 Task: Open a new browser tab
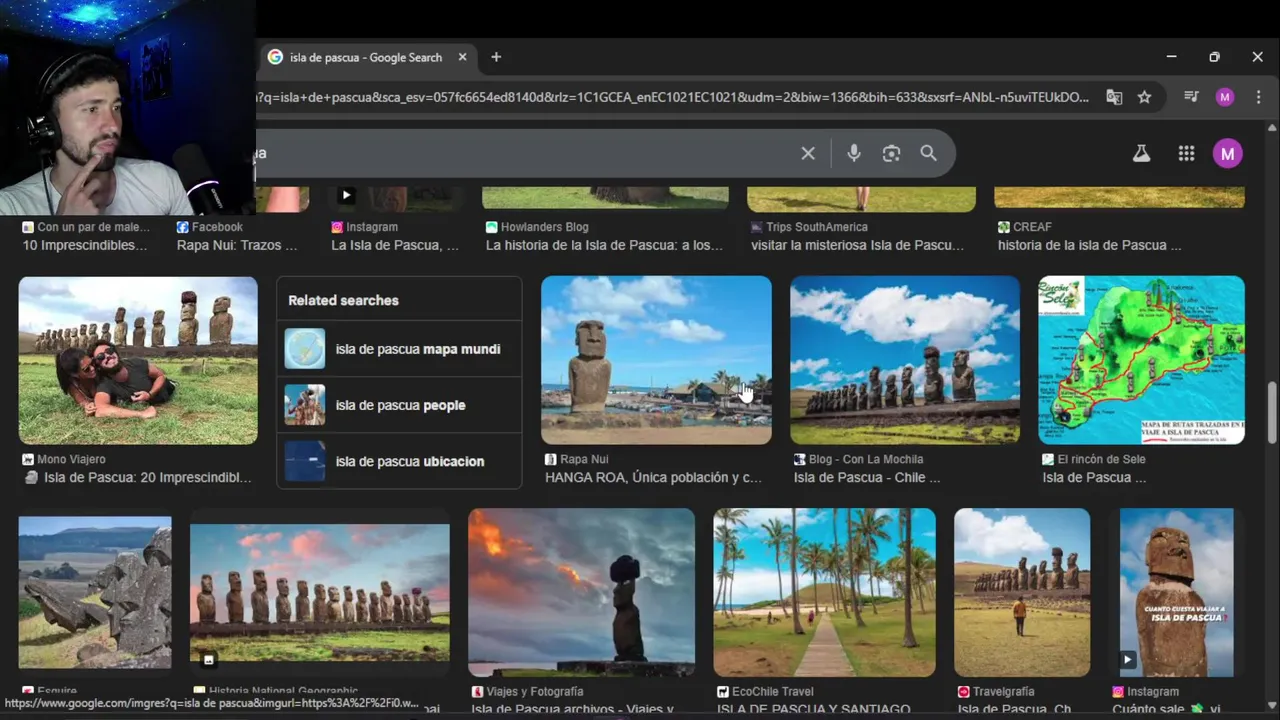click(496, 57)
